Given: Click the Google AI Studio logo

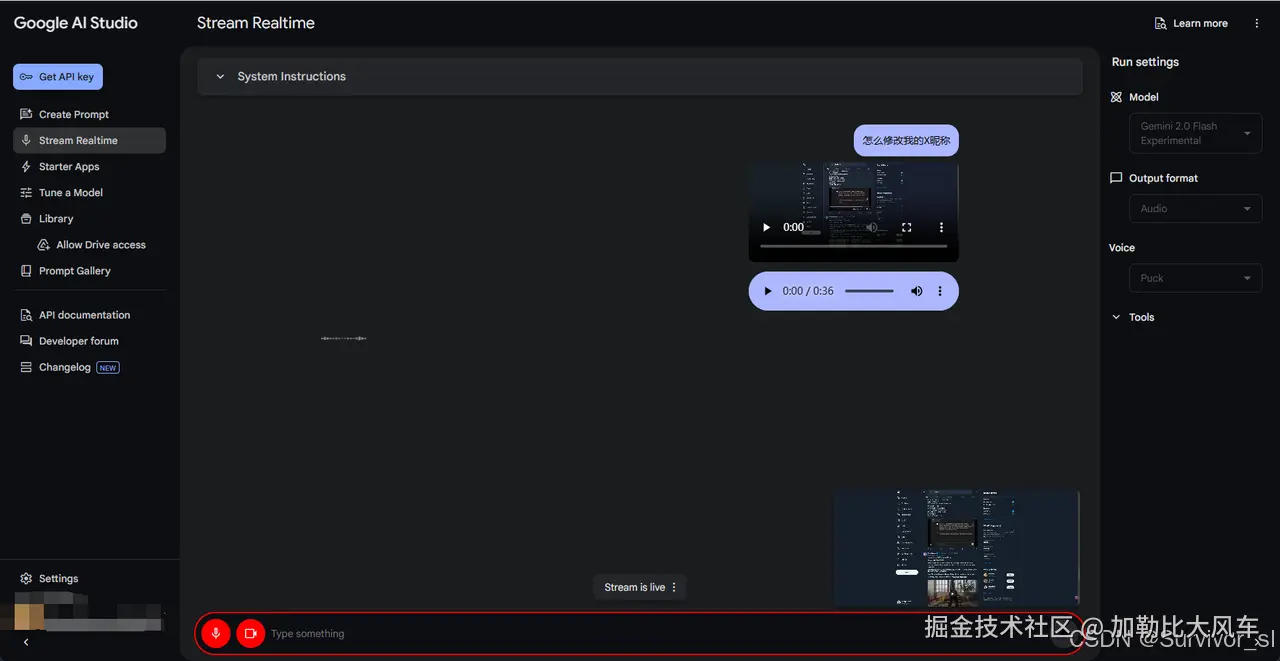Looking at the screenshot, I should [x=76, y=23].
